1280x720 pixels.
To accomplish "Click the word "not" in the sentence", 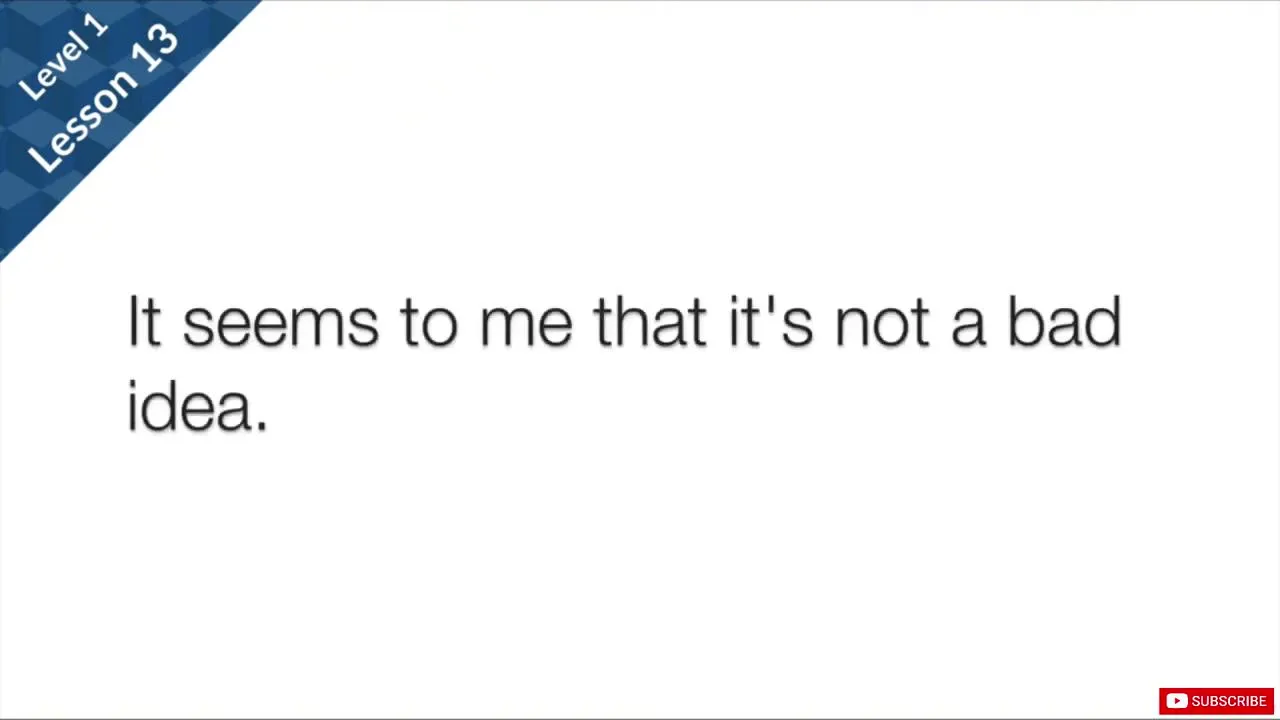I will [x=881, y=324].
